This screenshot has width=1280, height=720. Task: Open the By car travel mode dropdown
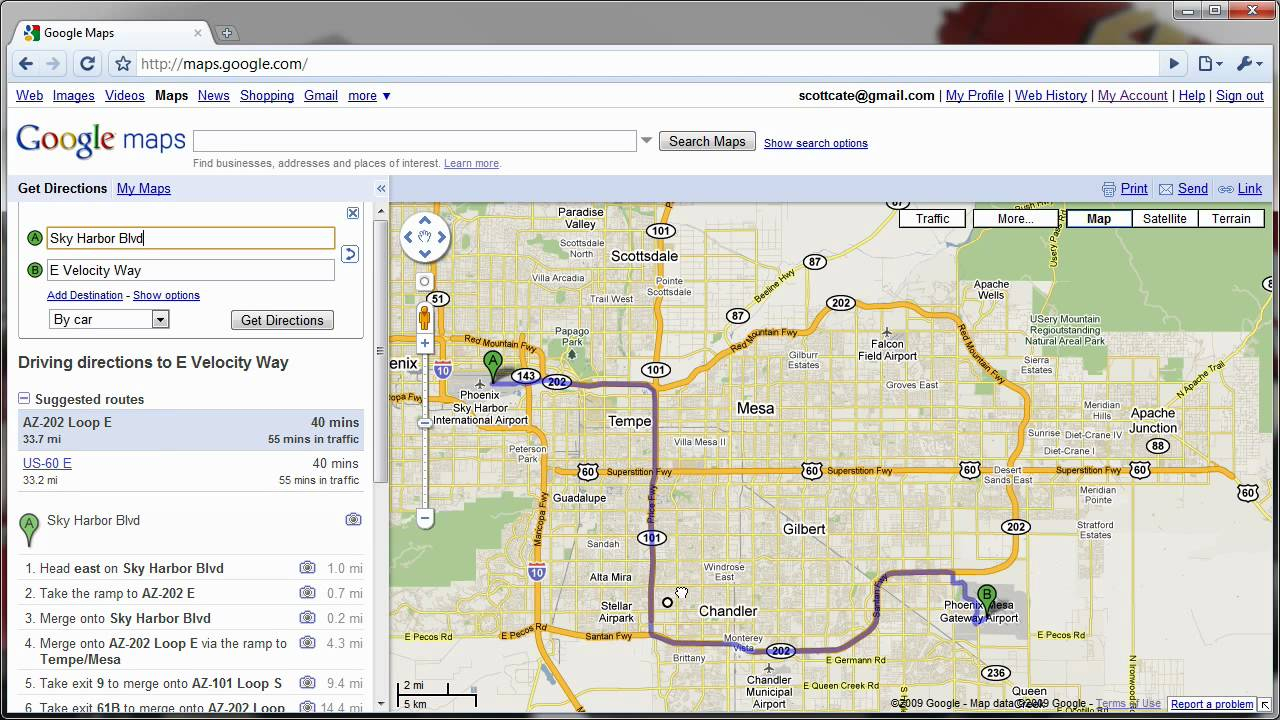109,320
